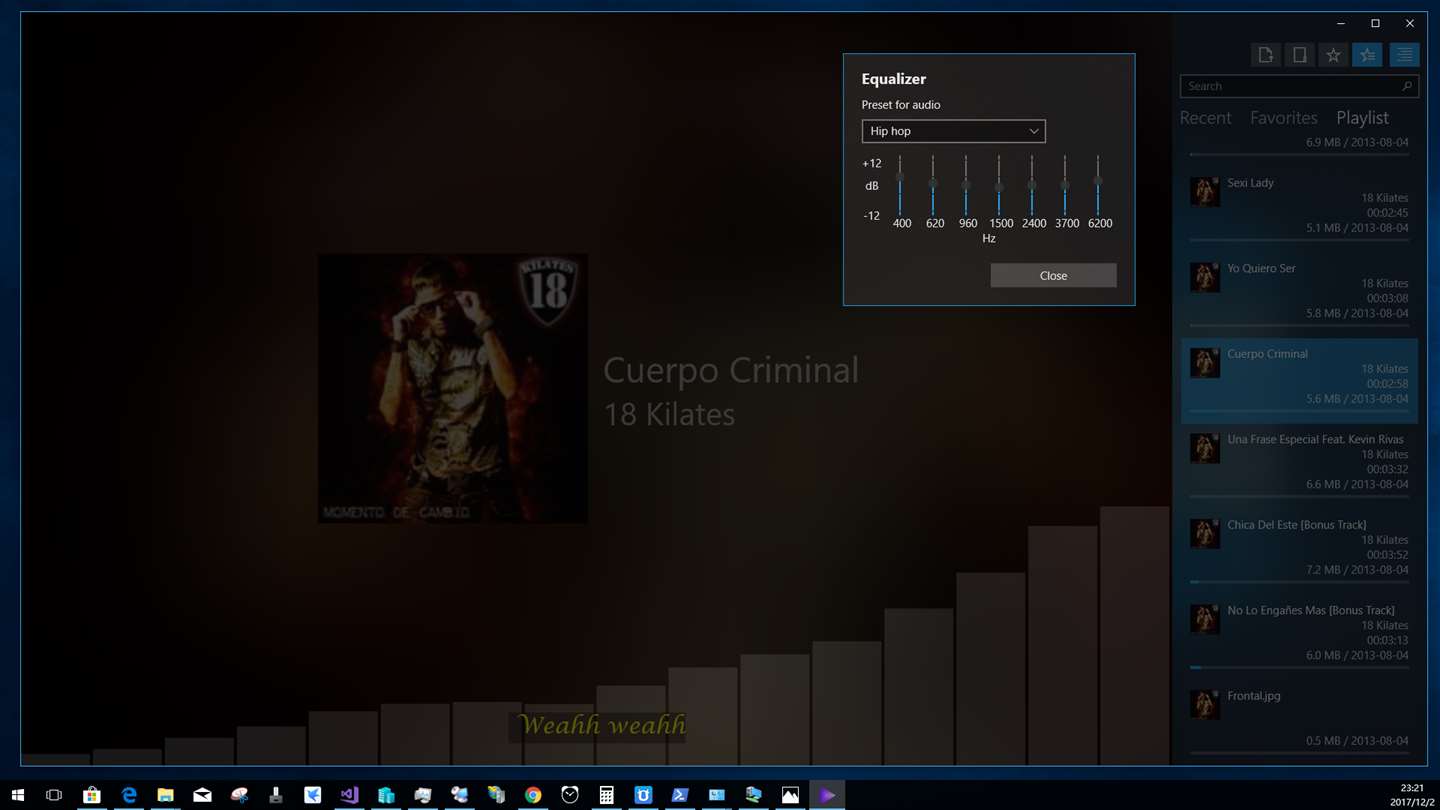Click the search magnifier icon

1407,86
